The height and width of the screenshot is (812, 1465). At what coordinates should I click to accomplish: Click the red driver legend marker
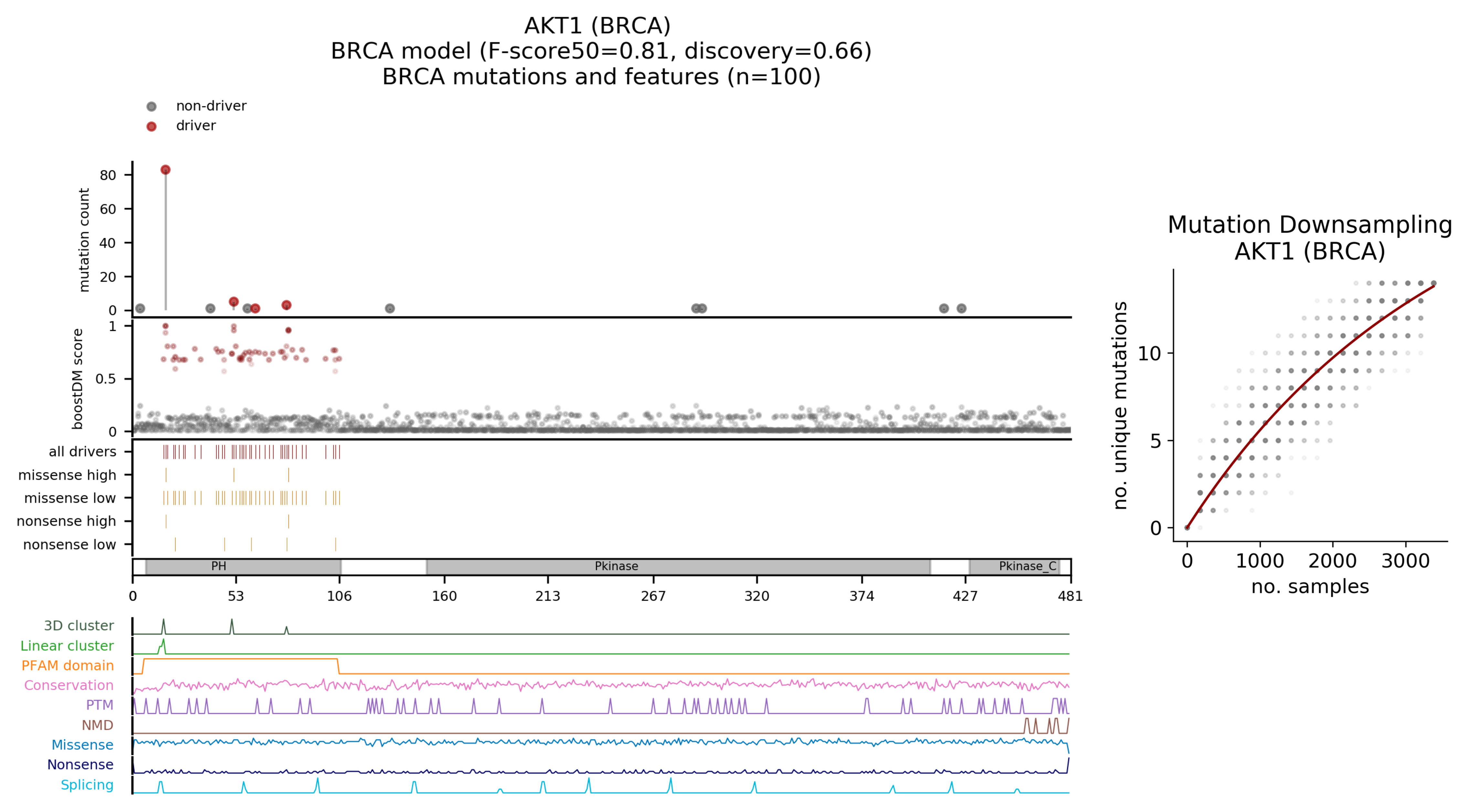pos(151,126)
